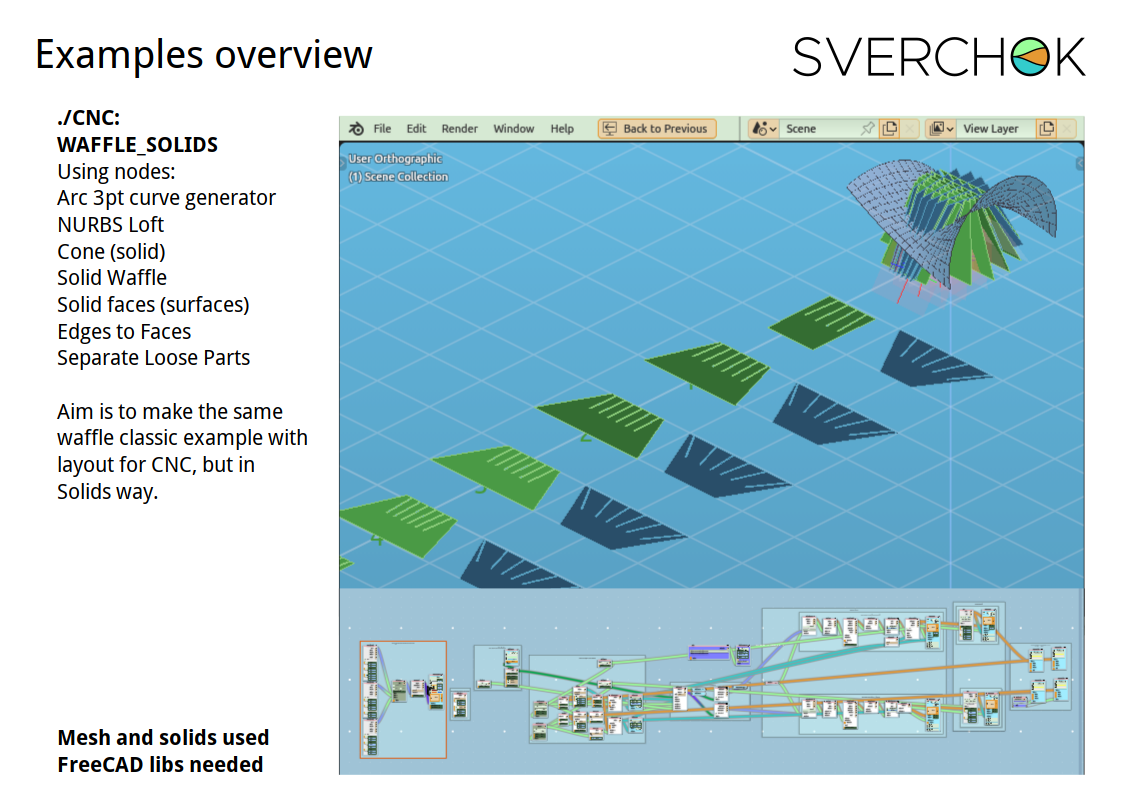
Task: Click the add new View Layer icon
Action: tap(1046, 129)
